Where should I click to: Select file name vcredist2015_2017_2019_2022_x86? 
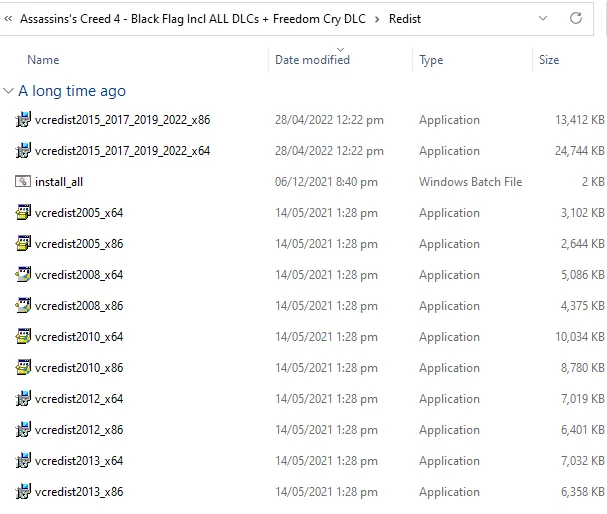[122, 120]
